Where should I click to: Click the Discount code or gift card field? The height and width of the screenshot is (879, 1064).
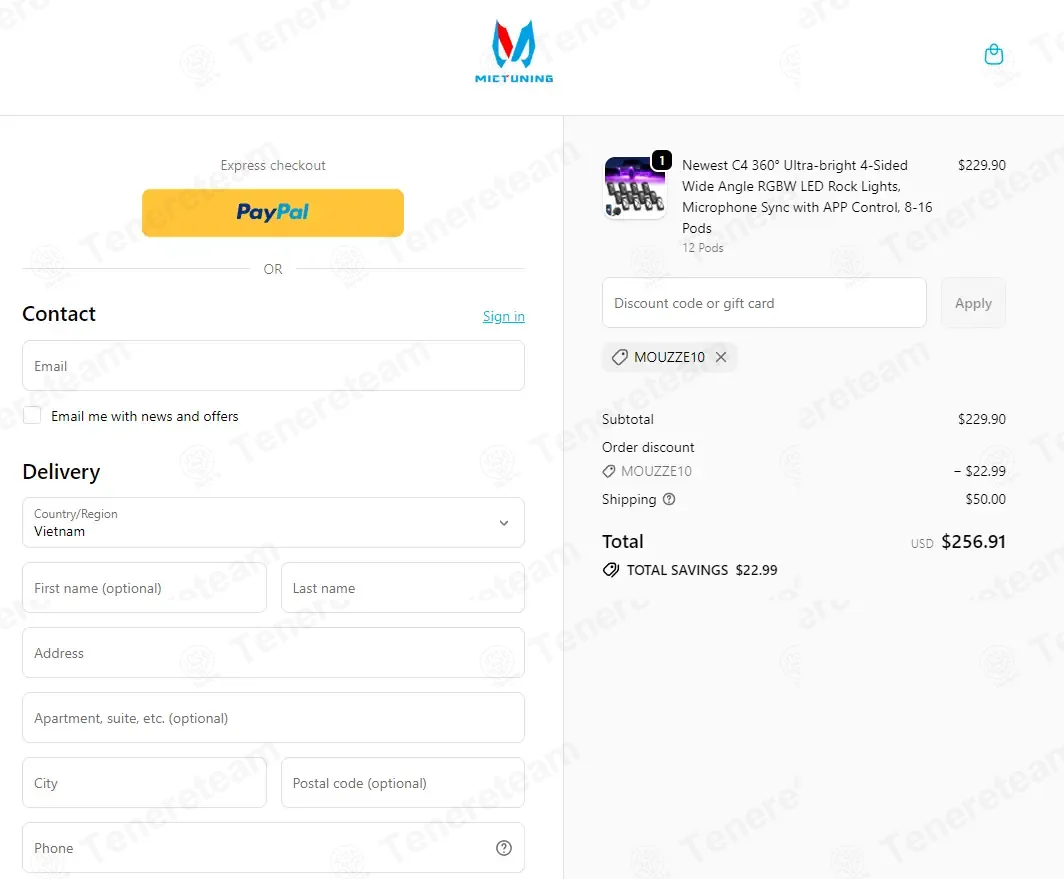pos(764,303)
